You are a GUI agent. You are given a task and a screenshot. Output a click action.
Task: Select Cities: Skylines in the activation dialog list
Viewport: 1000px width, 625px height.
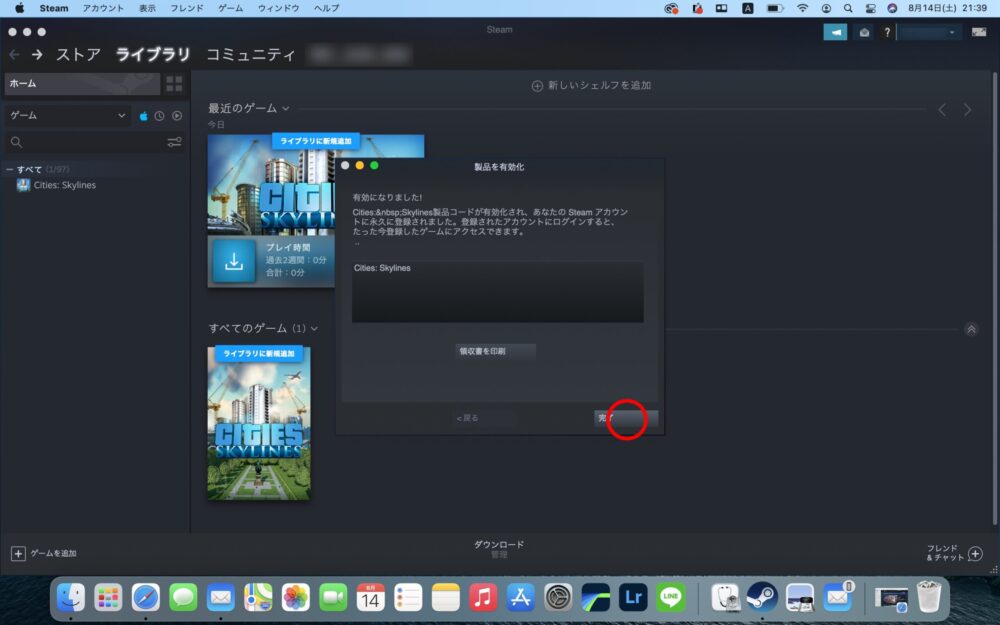(382, 268)
